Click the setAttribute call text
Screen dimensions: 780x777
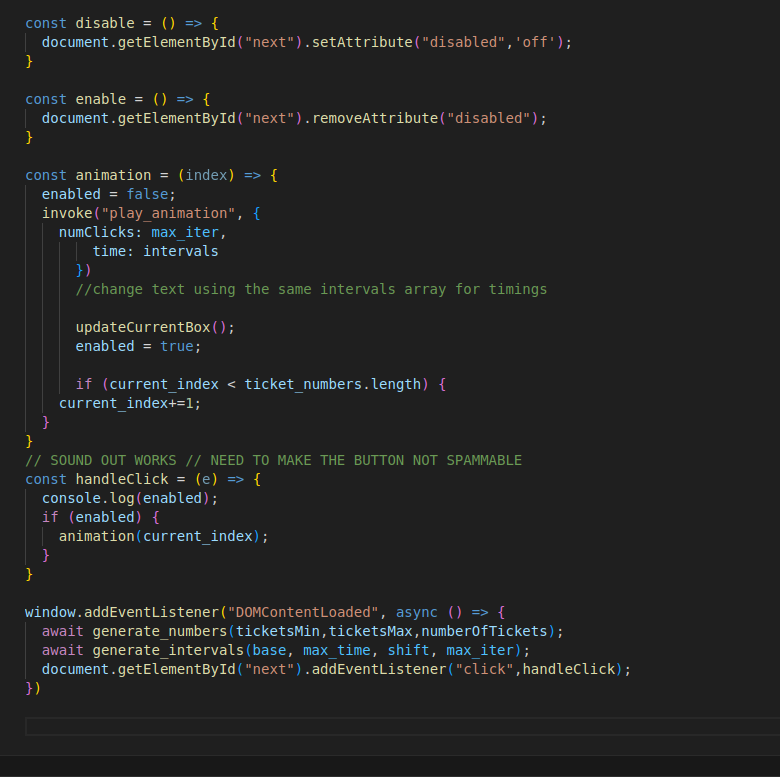[x=362, y=42]
